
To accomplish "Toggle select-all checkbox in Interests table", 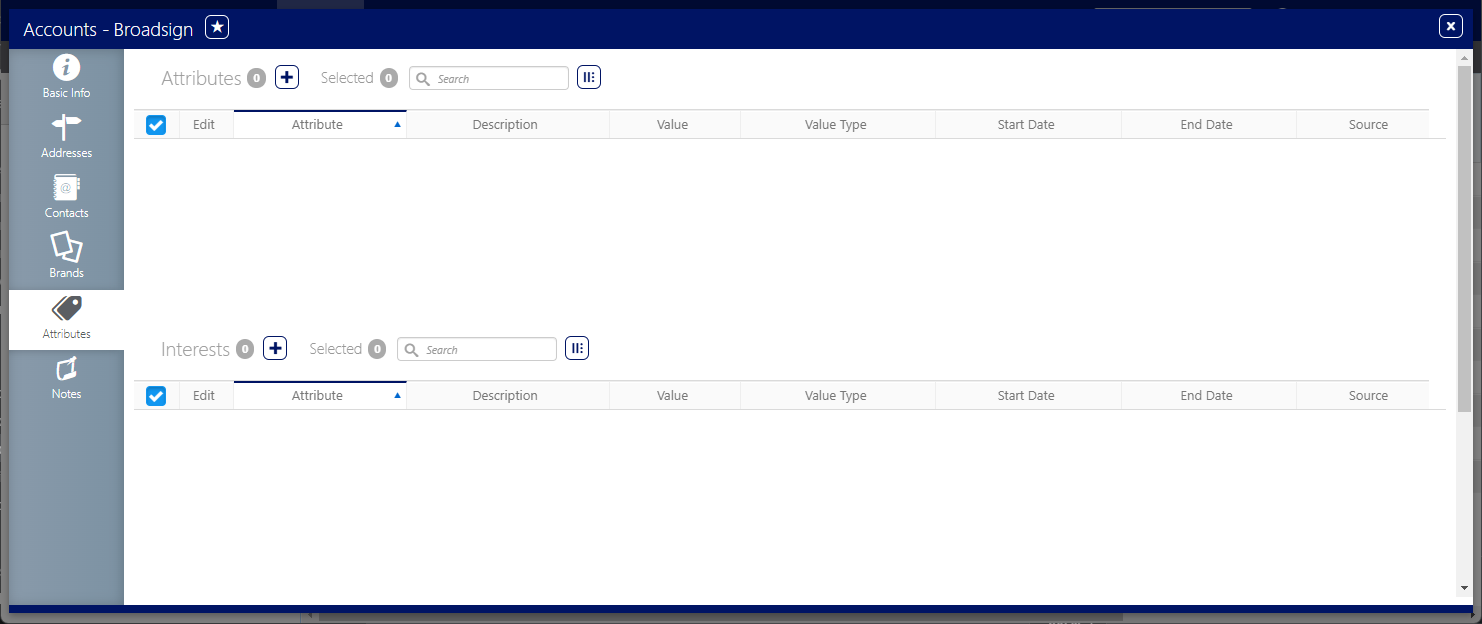I will [156, 396].
